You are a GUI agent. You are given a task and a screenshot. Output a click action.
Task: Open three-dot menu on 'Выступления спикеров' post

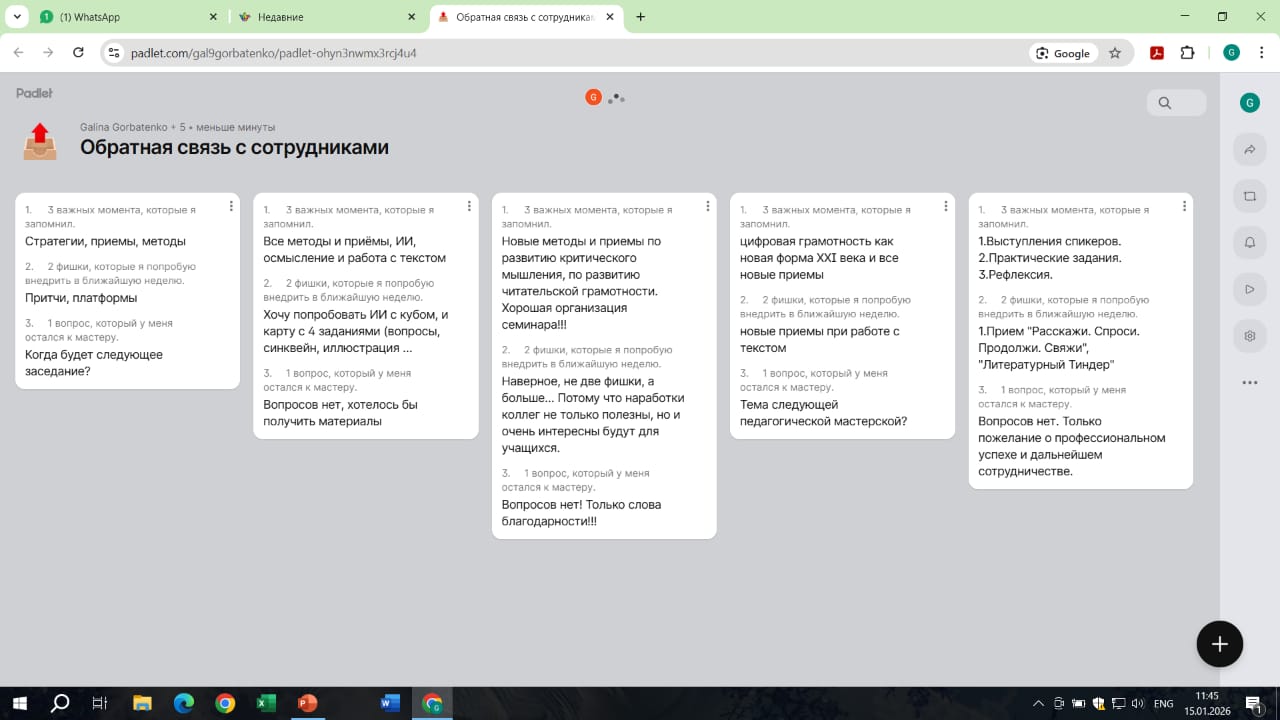tap(1184, 206)
